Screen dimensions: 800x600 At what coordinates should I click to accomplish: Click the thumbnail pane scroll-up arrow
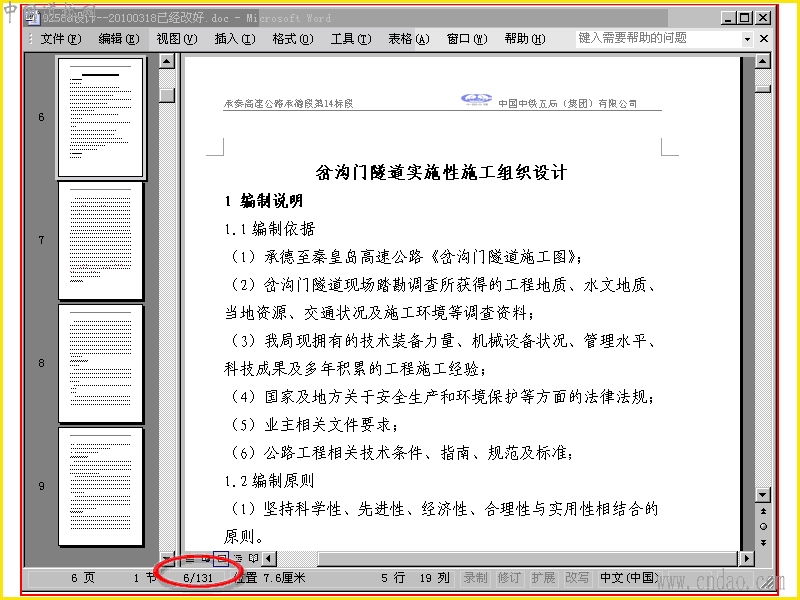click(x=166, y=62)
